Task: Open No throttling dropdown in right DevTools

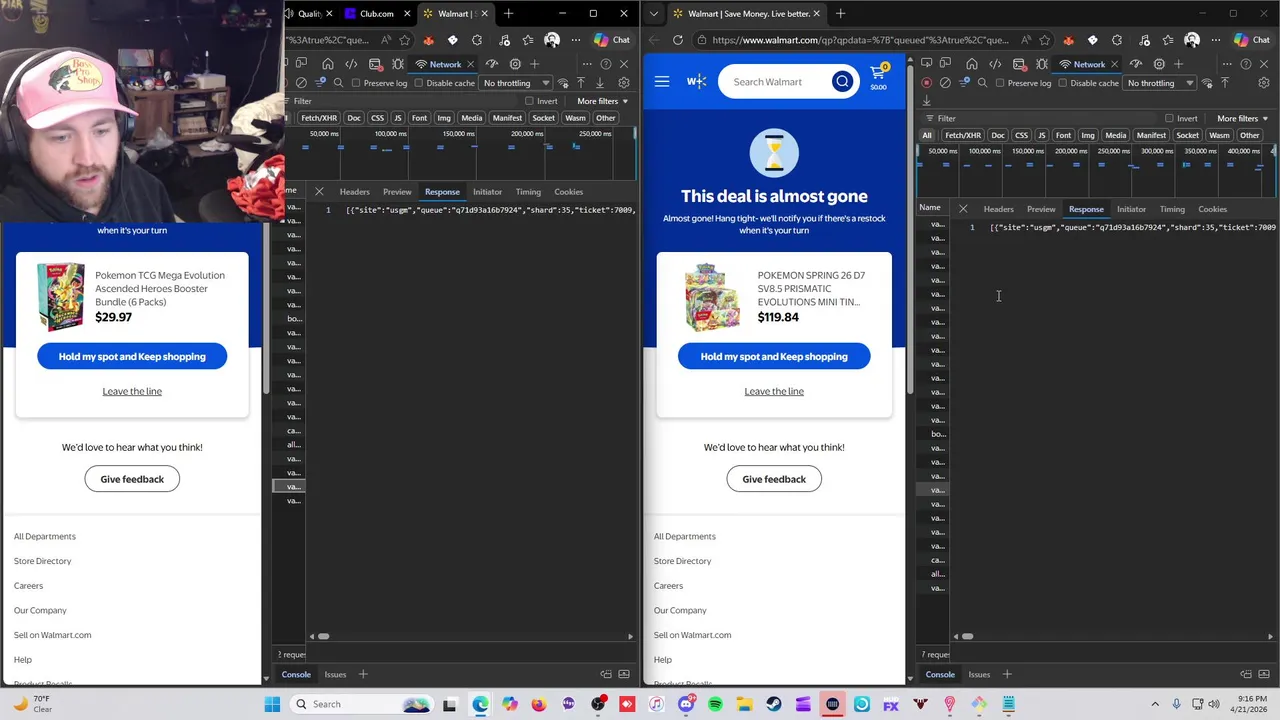Action: 1158,83
